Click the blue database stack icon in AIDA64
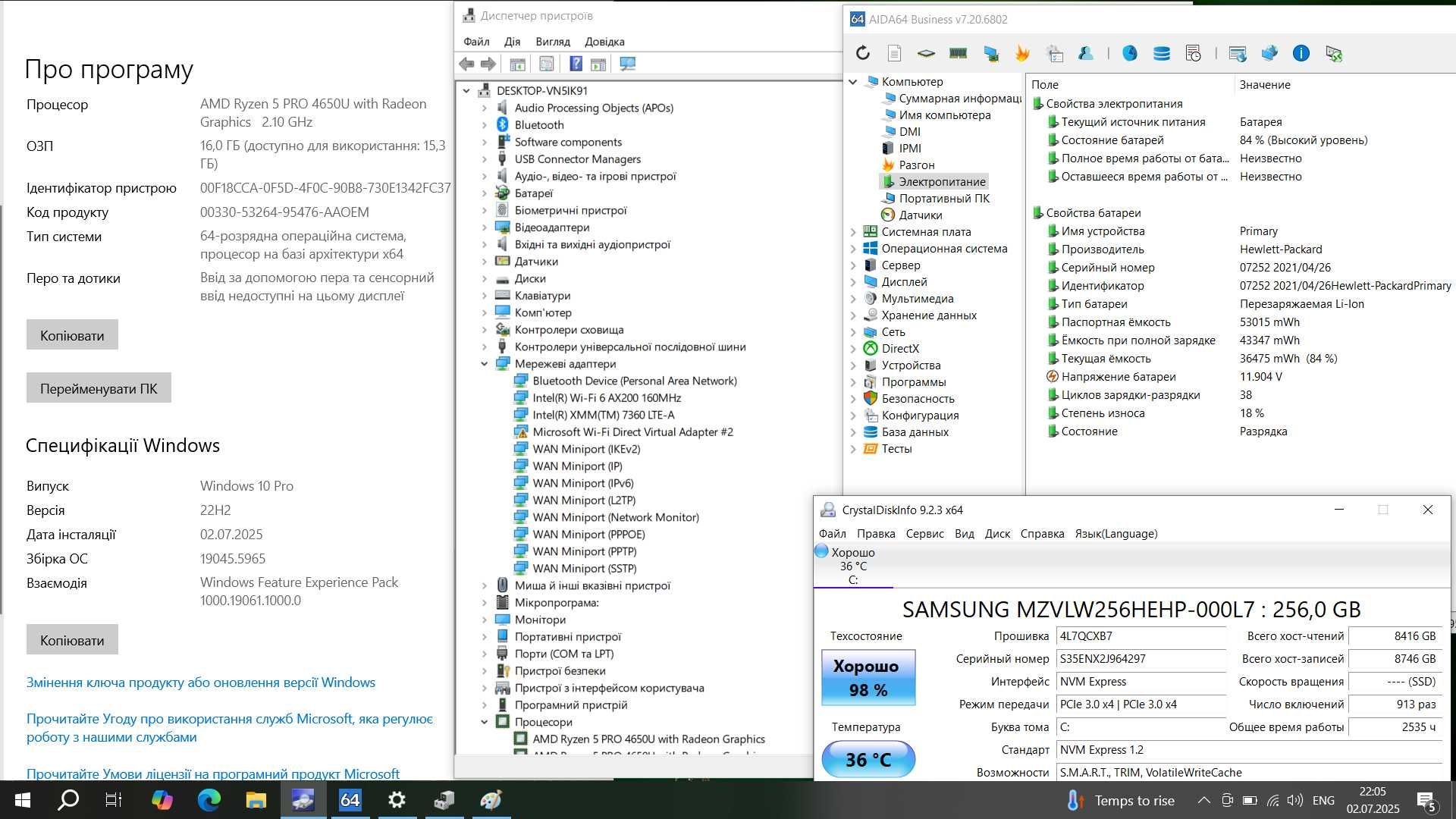This screenshot has height=819, width=1456. coord(1161,53)
